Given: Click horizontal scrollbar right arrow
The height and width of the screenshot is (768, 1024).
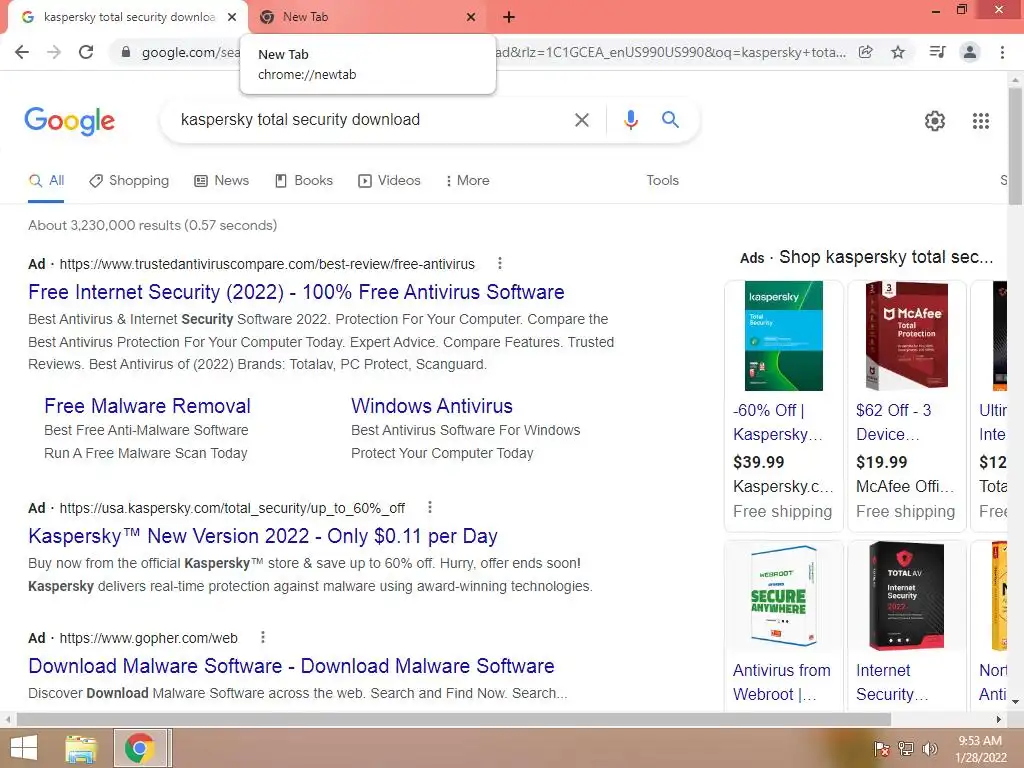Looking at the screenshot, I should [x=998, y=719].
